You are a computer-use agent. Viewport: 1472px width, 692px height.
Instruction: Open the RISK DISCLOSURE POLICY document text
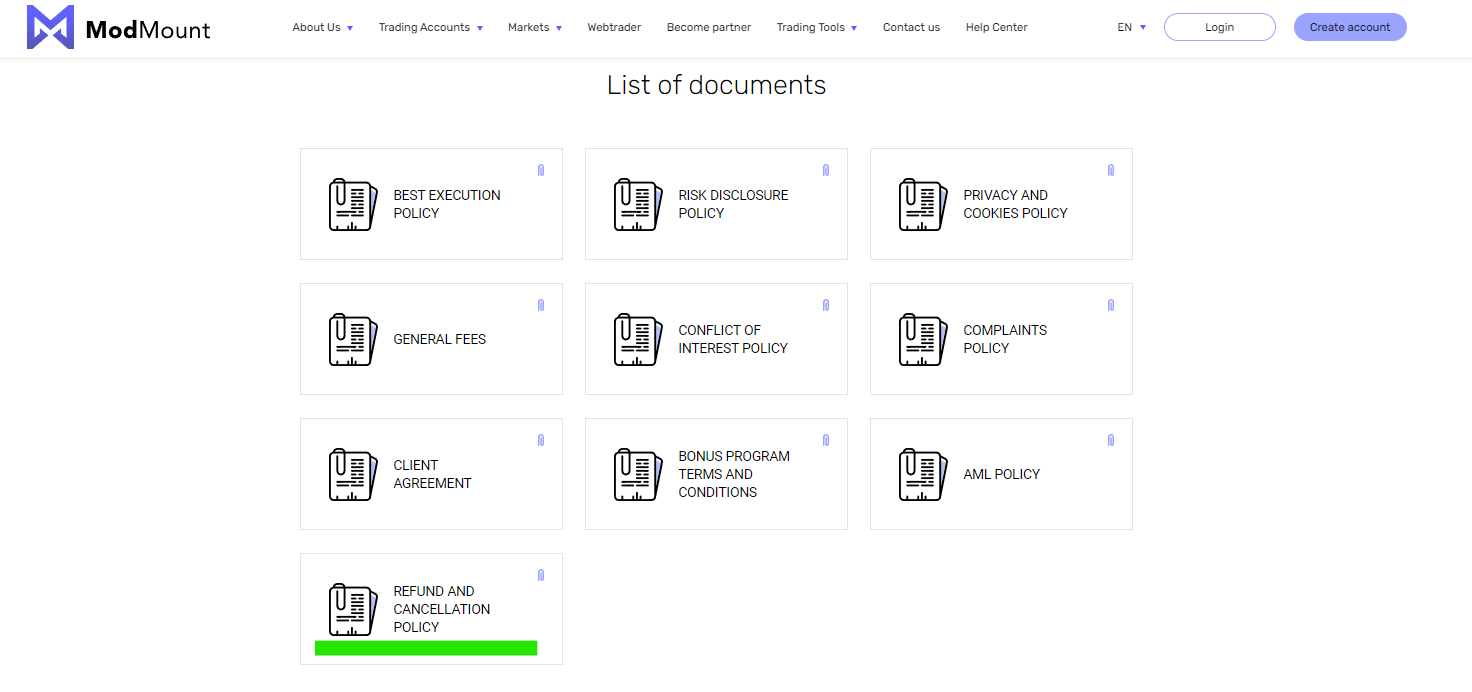[733, 204]
